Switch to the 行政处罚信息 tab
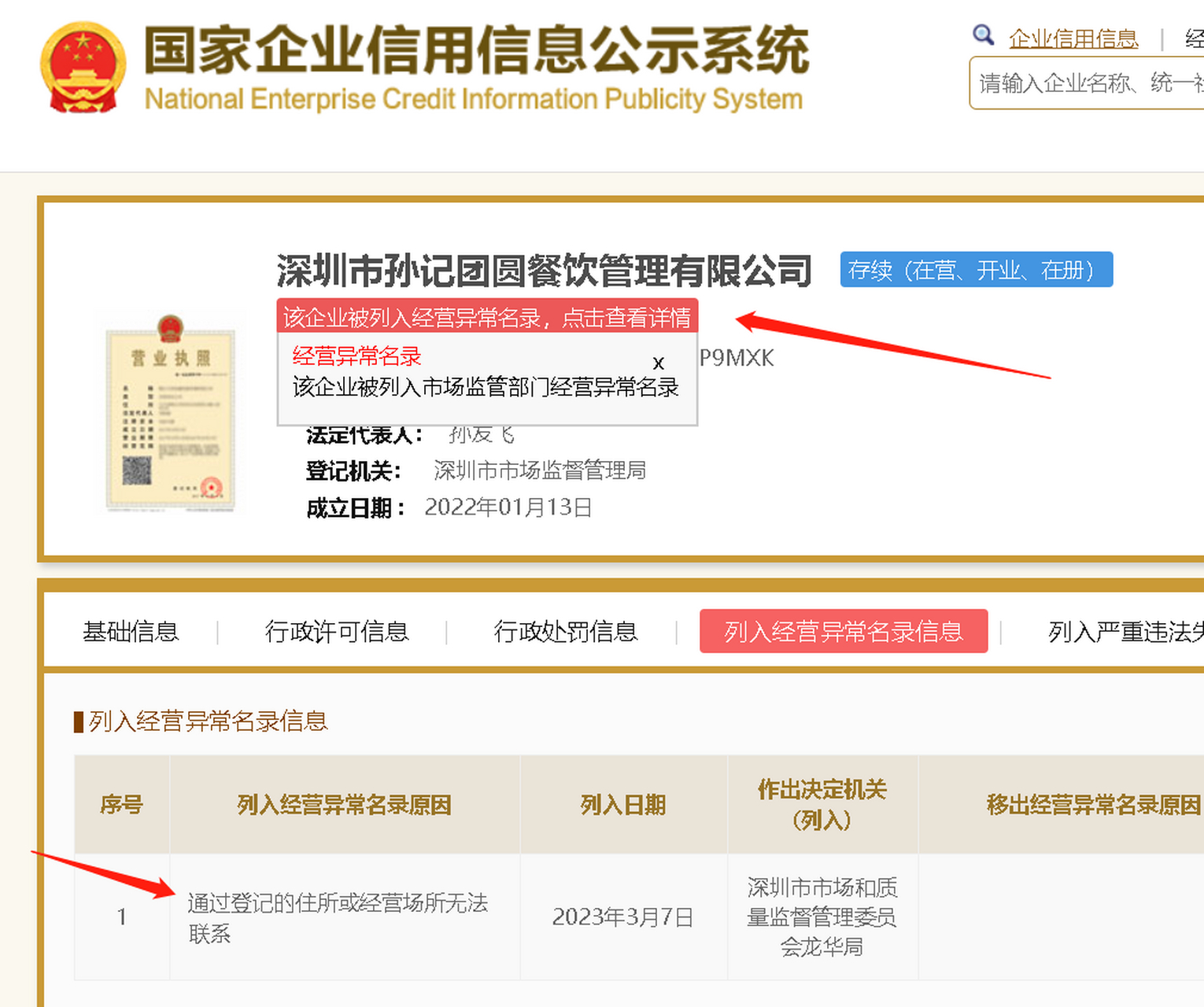Viewport: 1204px width, 1007px height. [x=566, y=631]
